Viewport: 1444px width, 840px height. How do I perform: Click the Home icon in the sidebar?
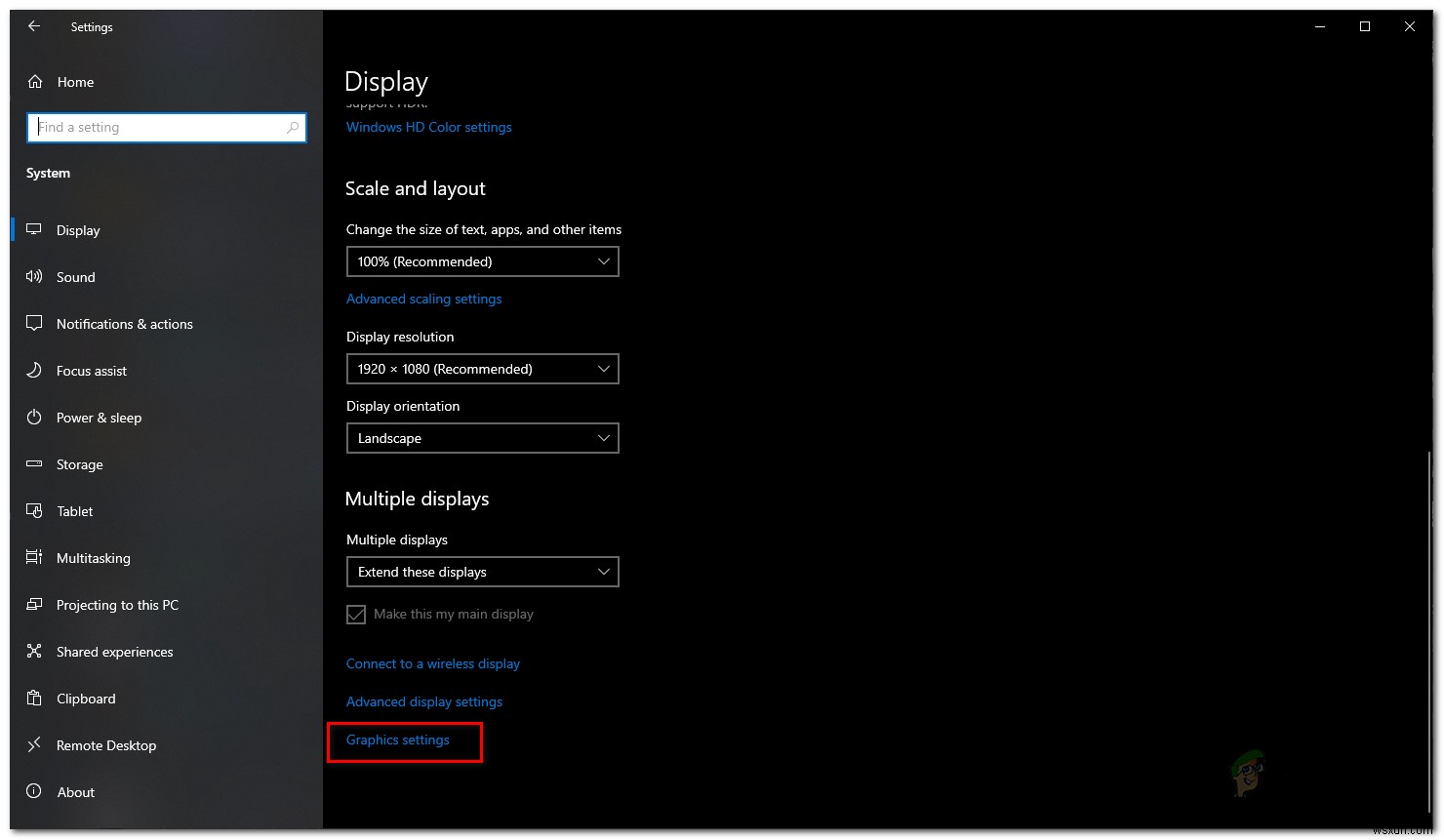35,82
